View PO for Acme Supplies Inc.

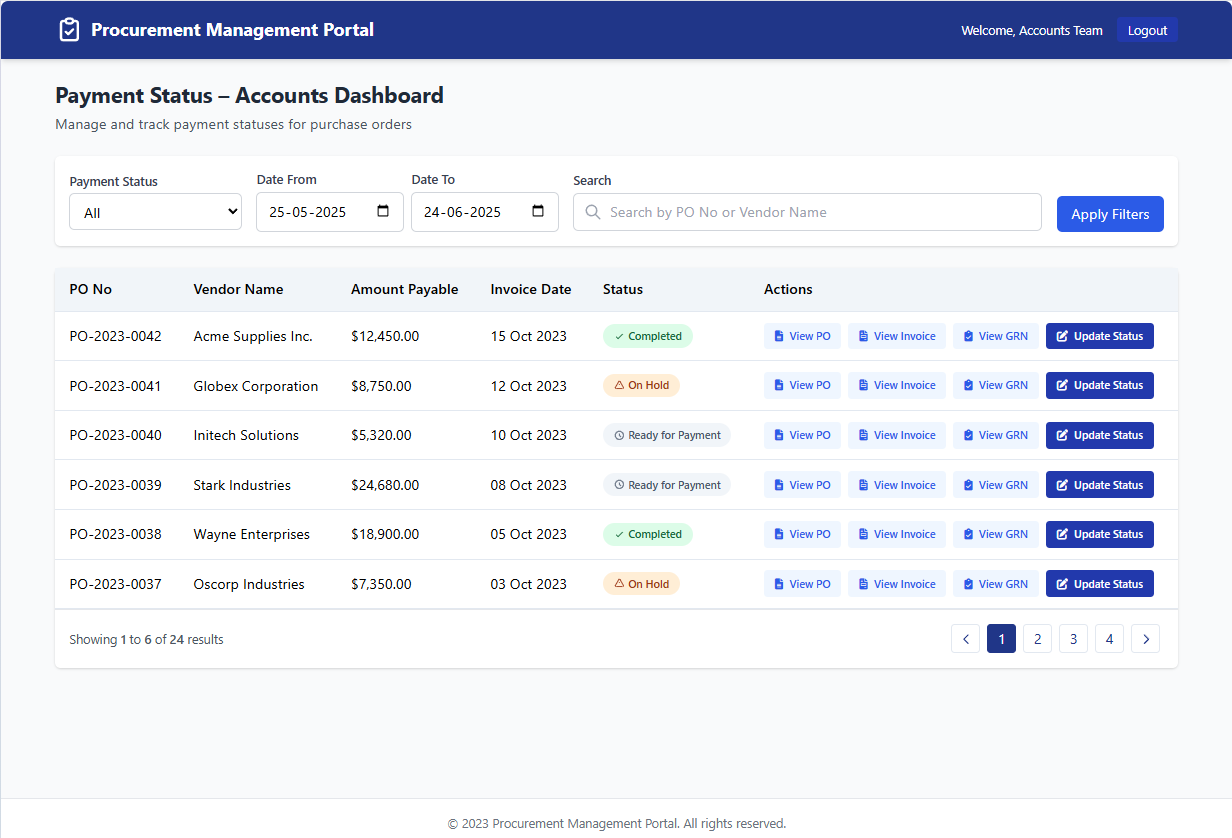click(803, 336)
